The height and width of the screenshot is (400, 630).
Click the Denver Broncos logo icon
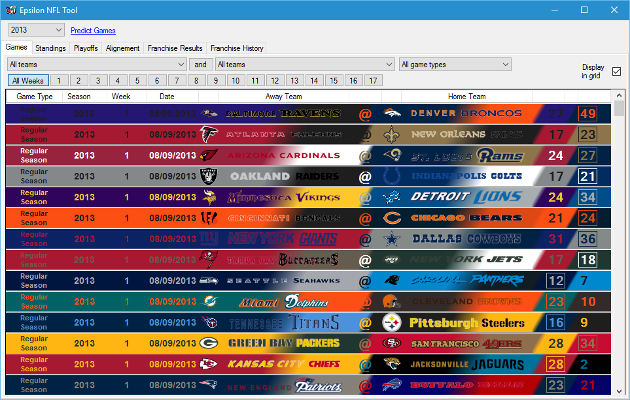pyautogui.click(x=393, y=112)
